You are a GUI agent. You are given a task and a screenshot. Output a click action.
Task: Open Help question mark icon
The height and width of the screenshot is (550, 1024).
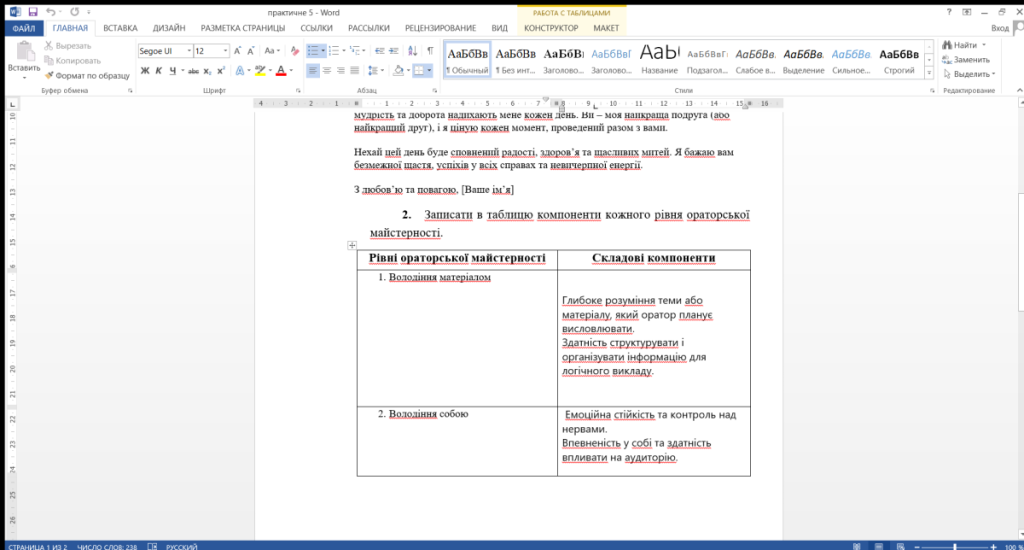[x=949, y=12]
